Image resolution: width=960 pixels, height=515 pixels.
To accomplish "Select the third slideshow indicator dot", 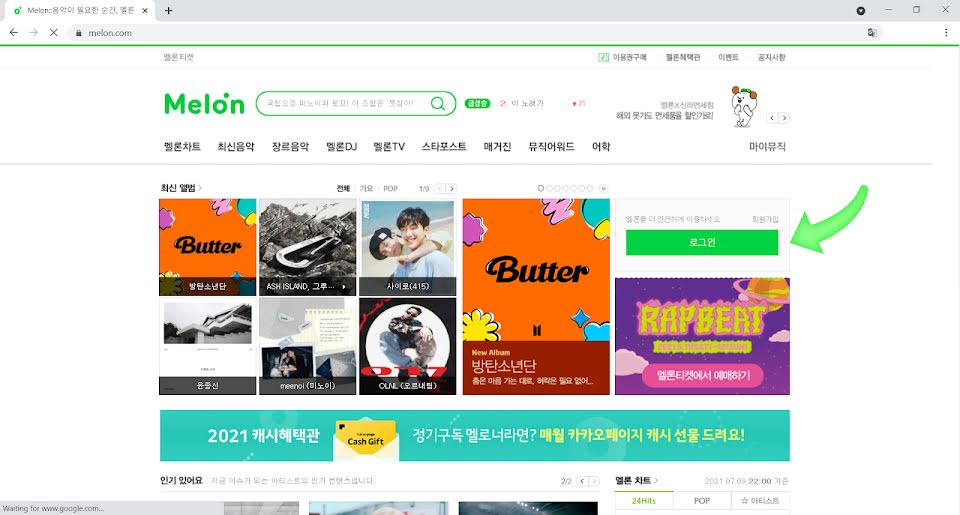I will [x=557, y=189].
